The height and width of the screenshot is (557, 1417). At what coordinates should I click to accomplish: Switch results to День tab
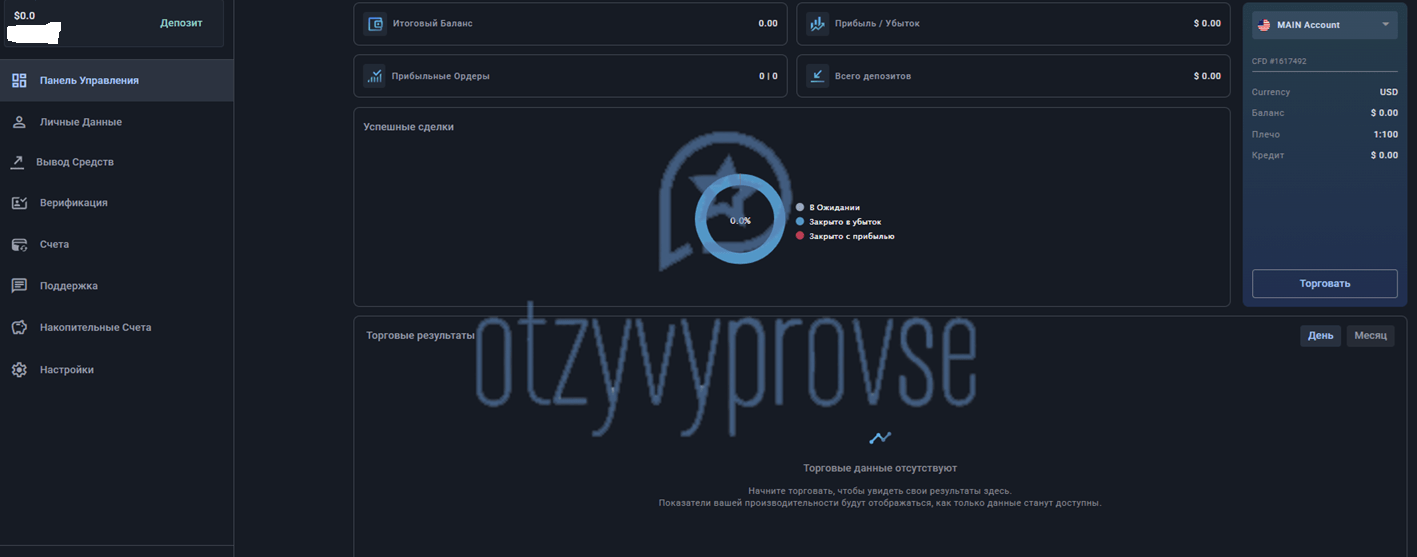click(1320, 336)
